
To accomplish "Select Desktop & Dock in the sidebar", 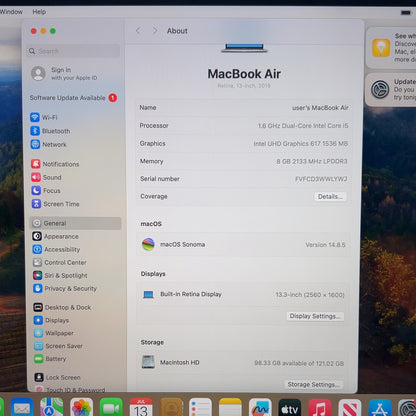I will pos(62,307).
